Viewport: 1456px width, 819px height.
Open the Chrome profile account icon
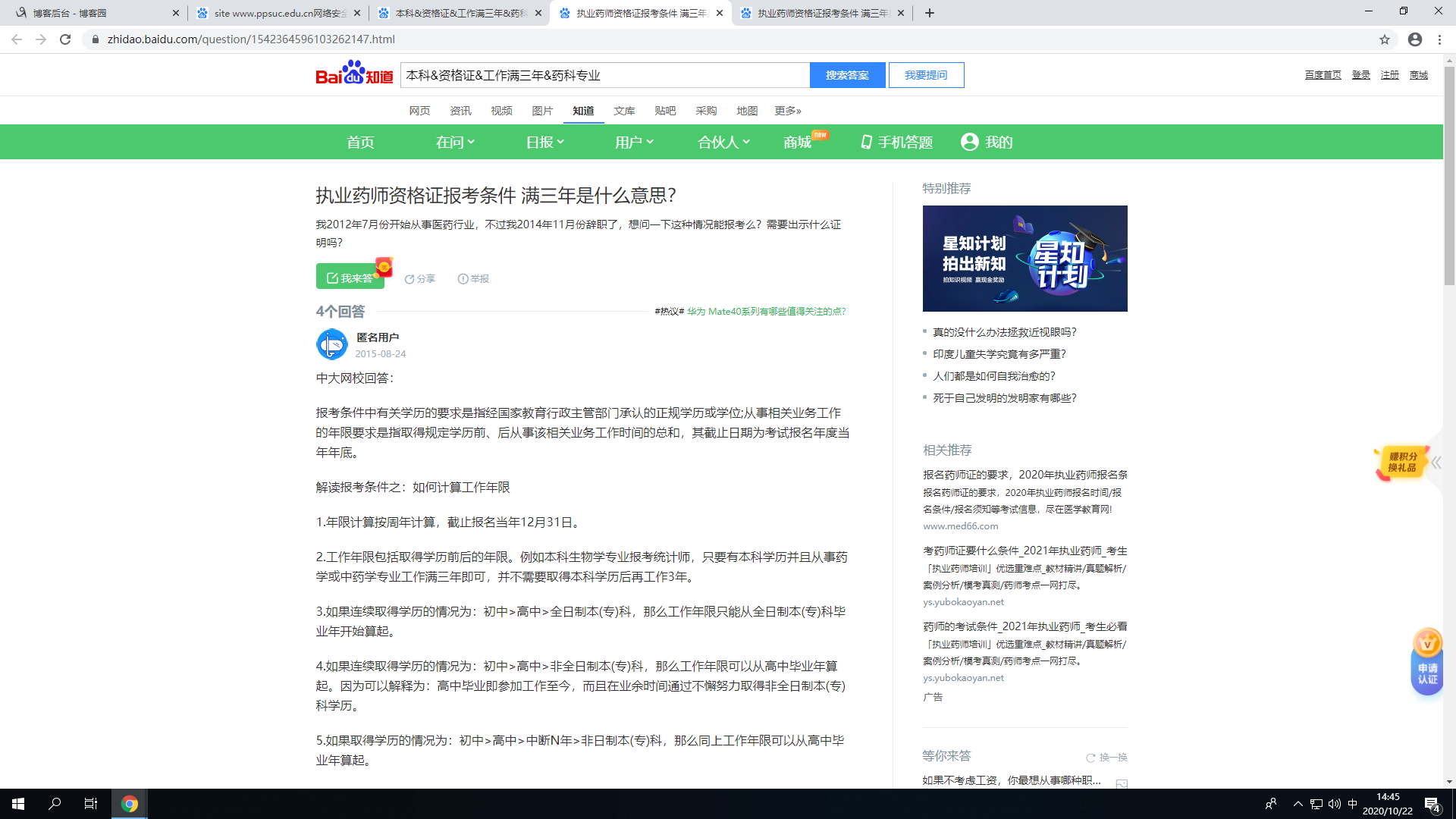pos(1414,39)
